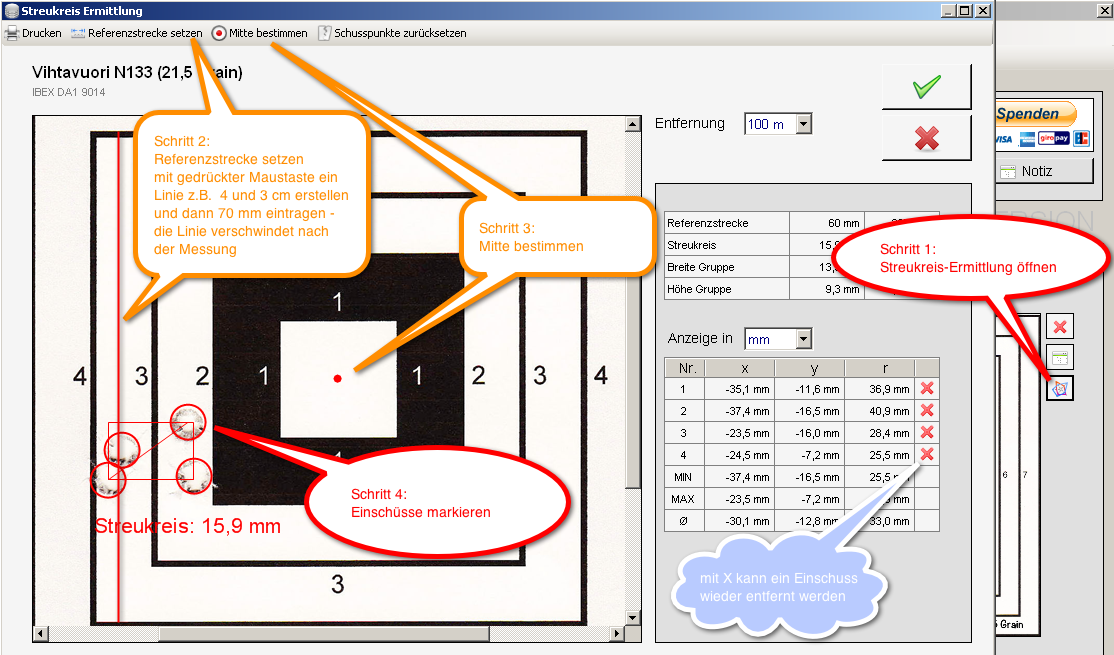Click the 28,4 mm radius cell
Image resolution: width=1114 pixels, height=655 pixels.
pyautogui.click(x=880, y=433)
